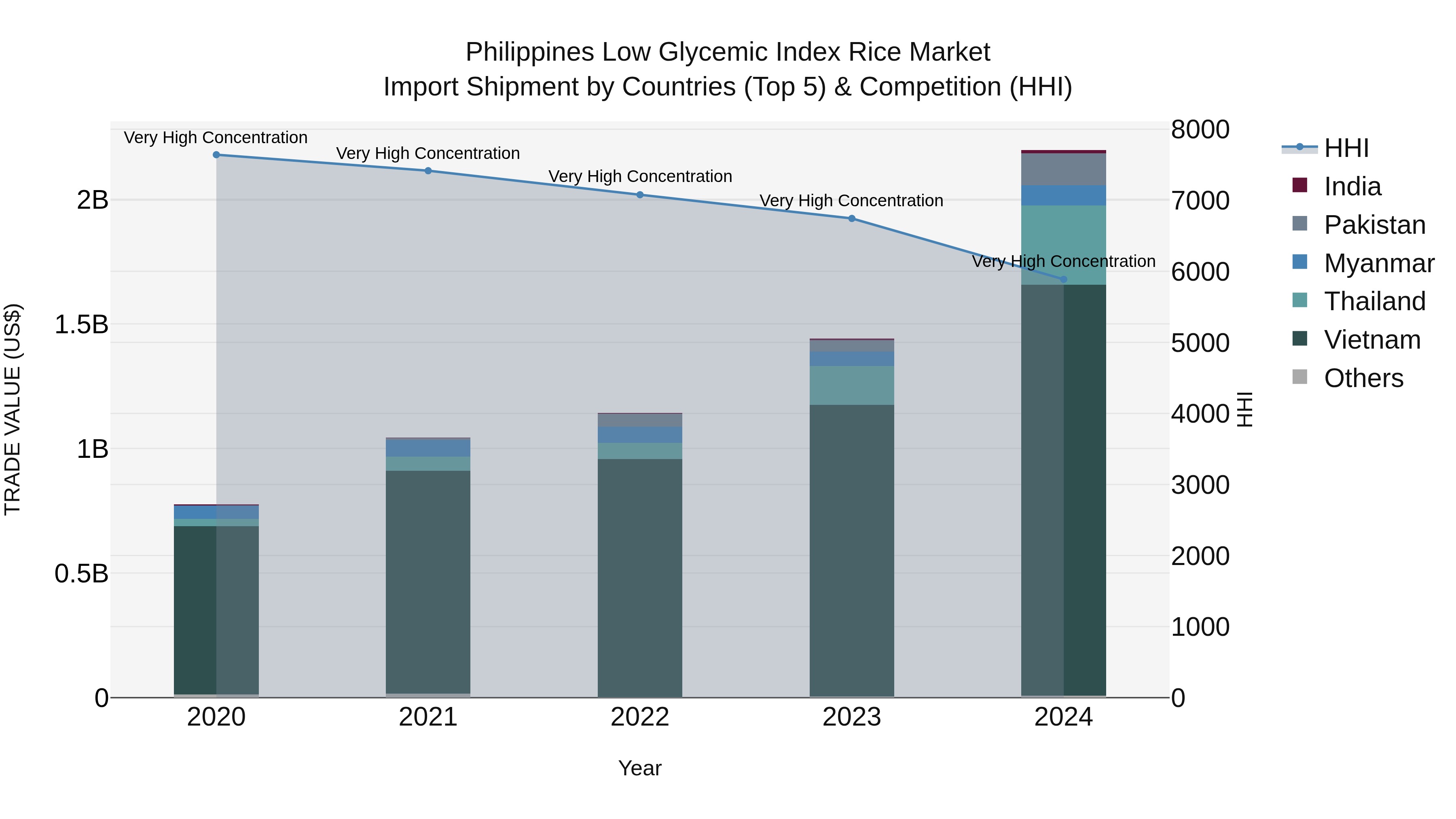Toggle the Others legend entry
The image size is (1456, 819).
click(x=1348, y=378)
